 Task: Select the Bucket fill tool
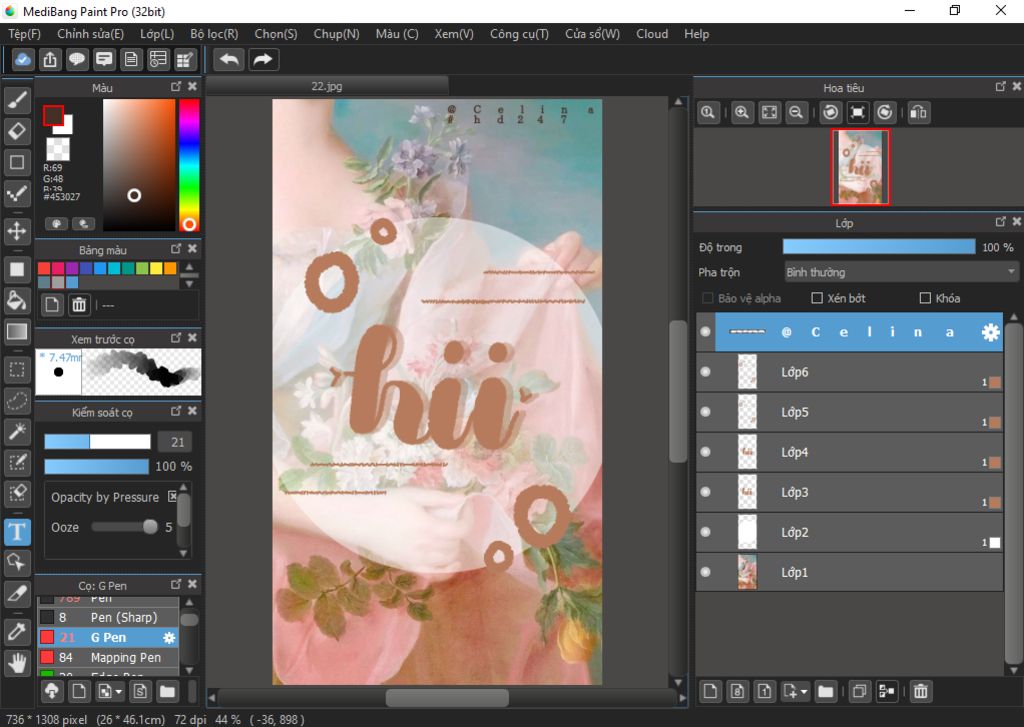click(17, 300)
